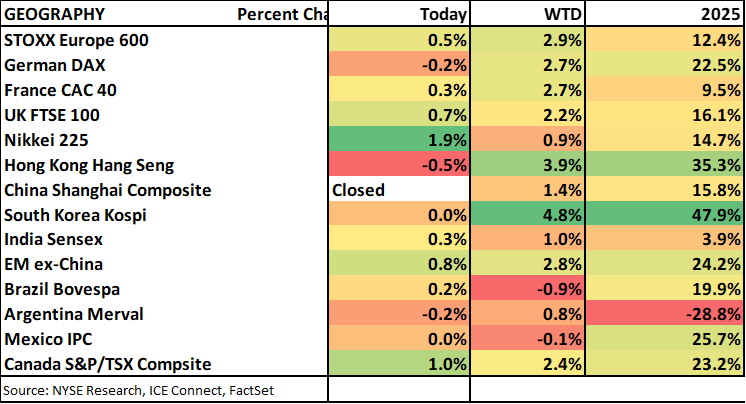
Task: Select the green Nikkei 225 1.9% cell
Action: 399,140
